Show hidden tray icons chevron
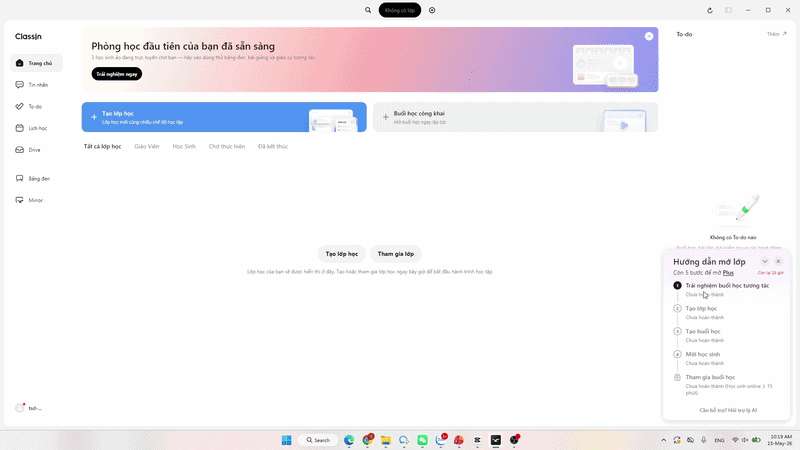The image size is (800, 450). [x=663, y=440]
